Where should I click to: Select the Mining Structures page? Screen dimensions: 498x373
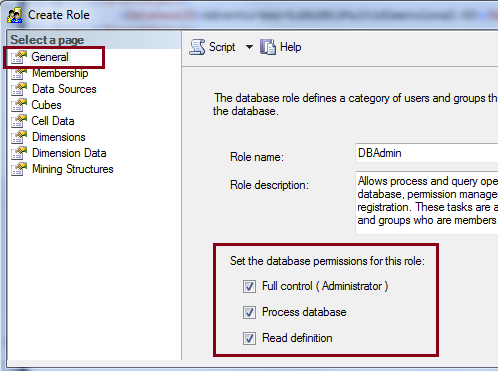(73, 169)
